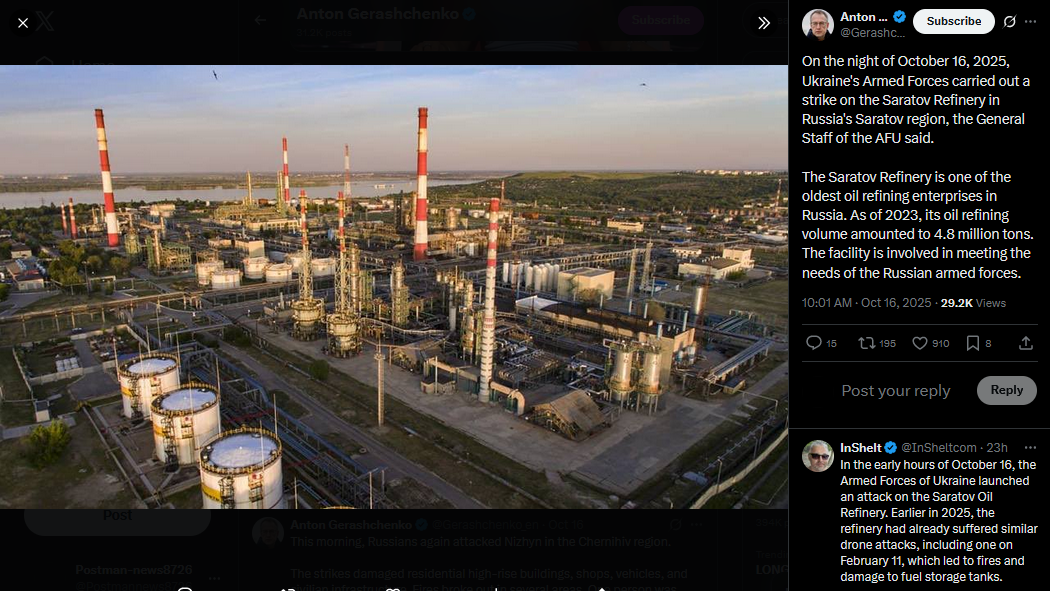Open more options on InShelt's reply
Viewport: 1050px width, 591px height.
coord(1030,448)
